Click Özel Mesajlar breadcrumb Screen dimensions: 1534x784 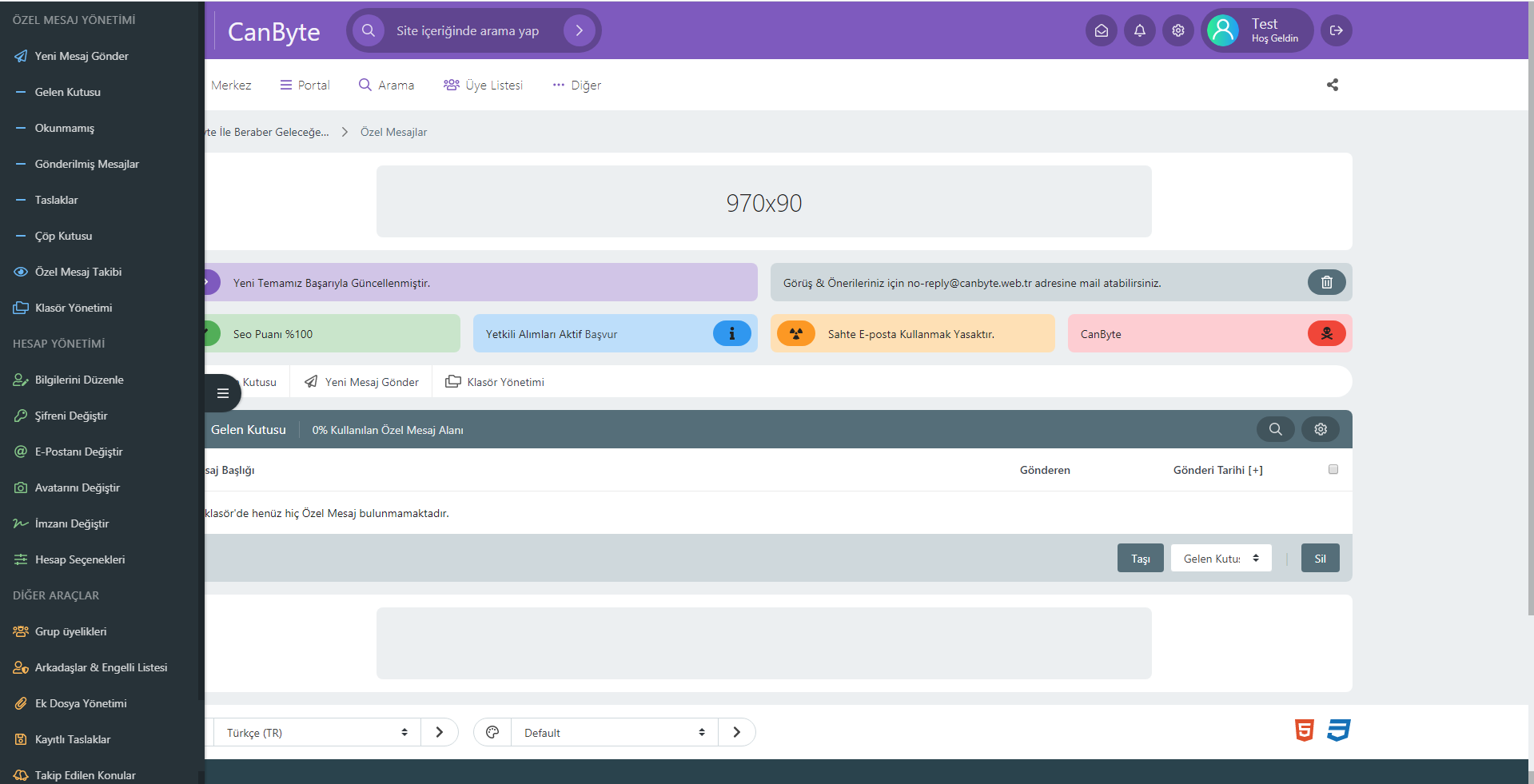[393, 132]
